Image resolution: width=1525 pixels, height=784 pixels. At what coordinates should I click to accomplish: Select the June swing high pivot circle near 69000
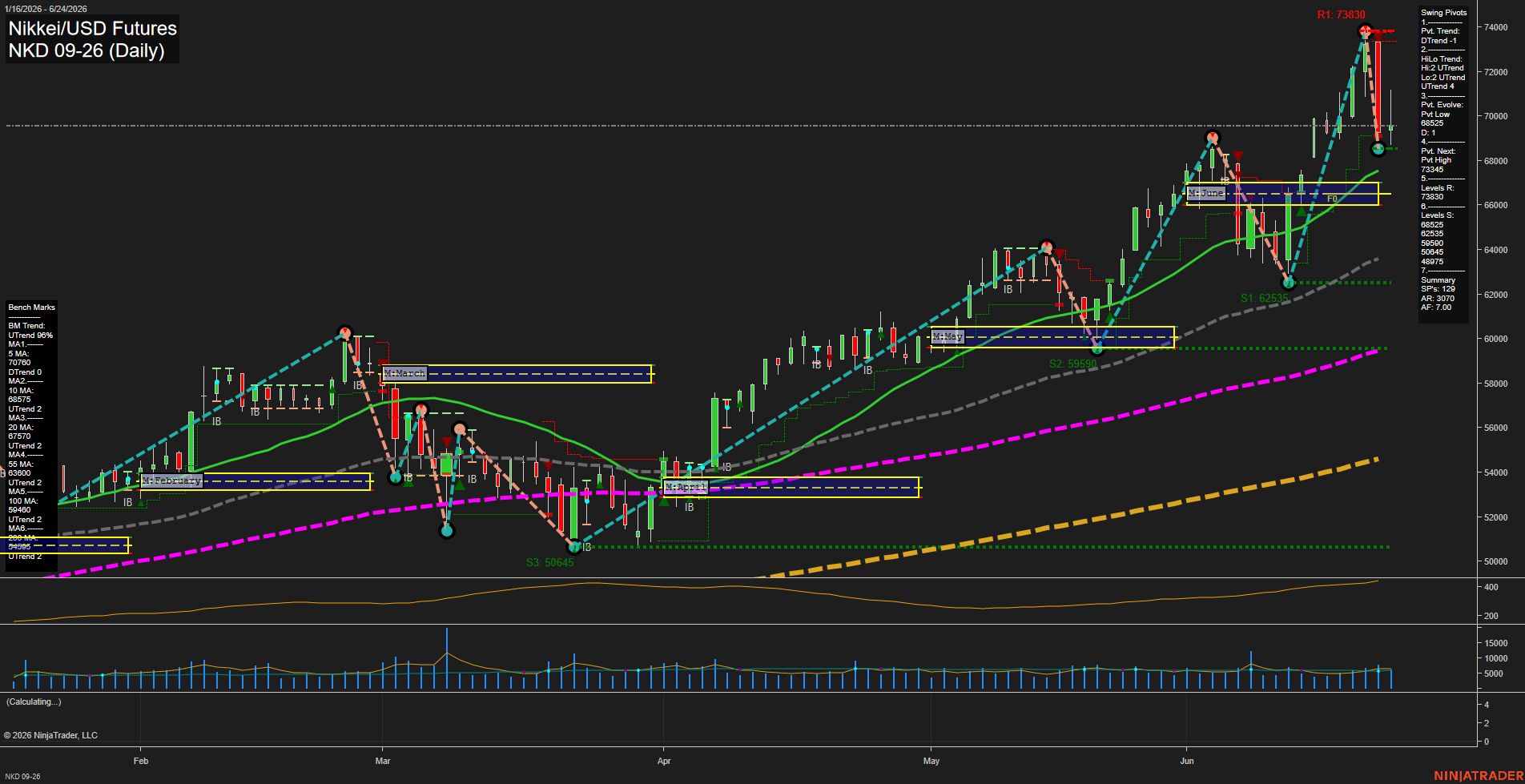(1213, 137)
